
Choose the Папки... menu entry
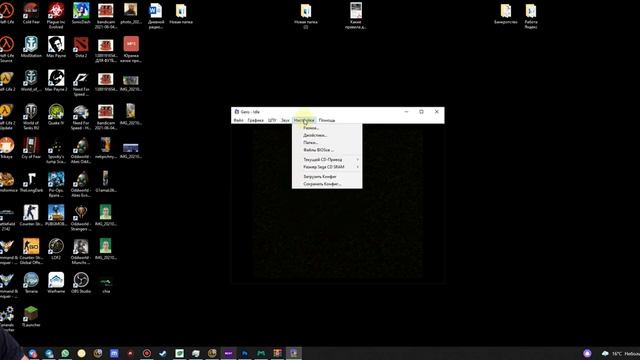[327, 142]
